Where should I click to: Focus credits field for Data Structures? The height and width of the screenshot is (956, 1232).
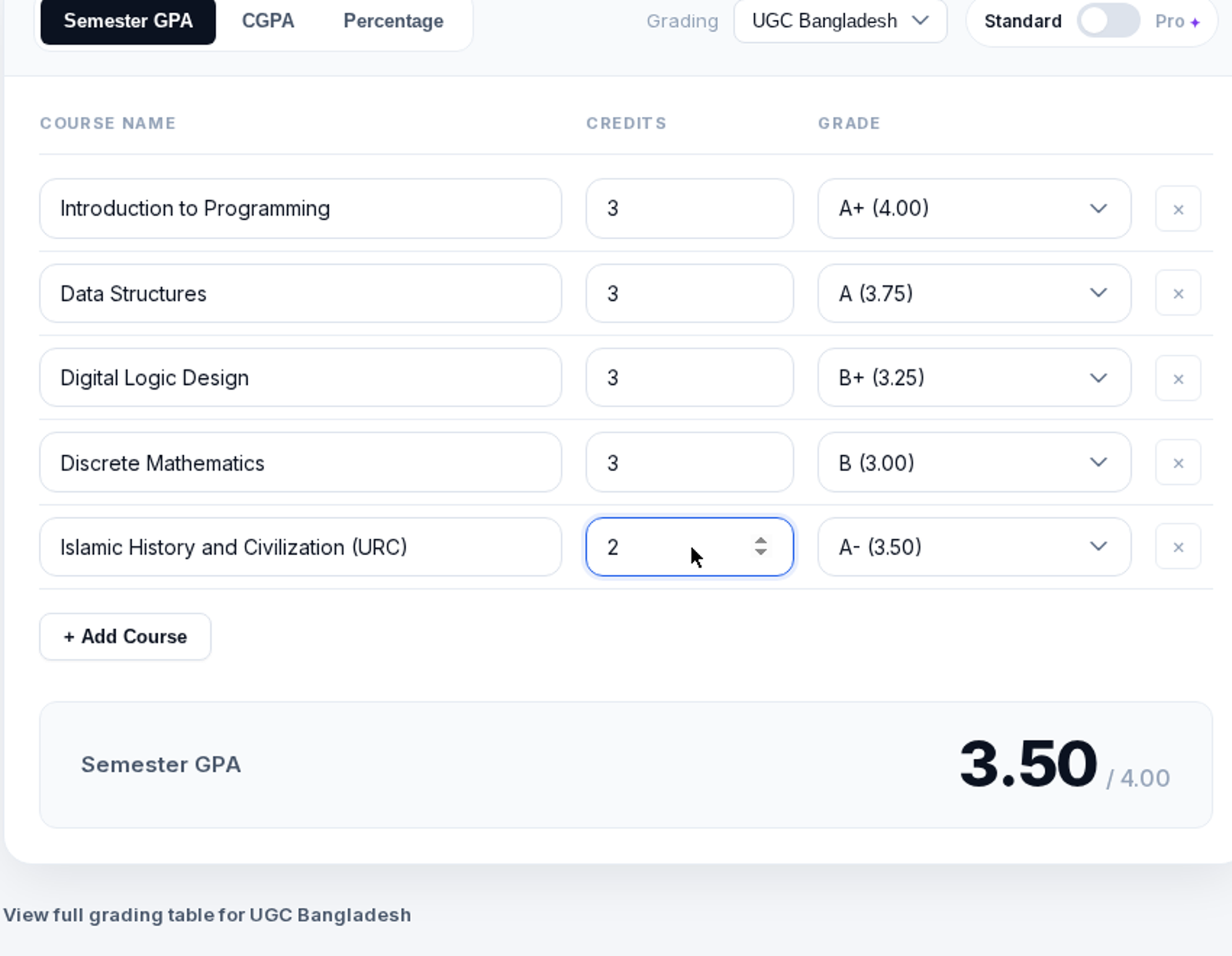tap(689, 293)
